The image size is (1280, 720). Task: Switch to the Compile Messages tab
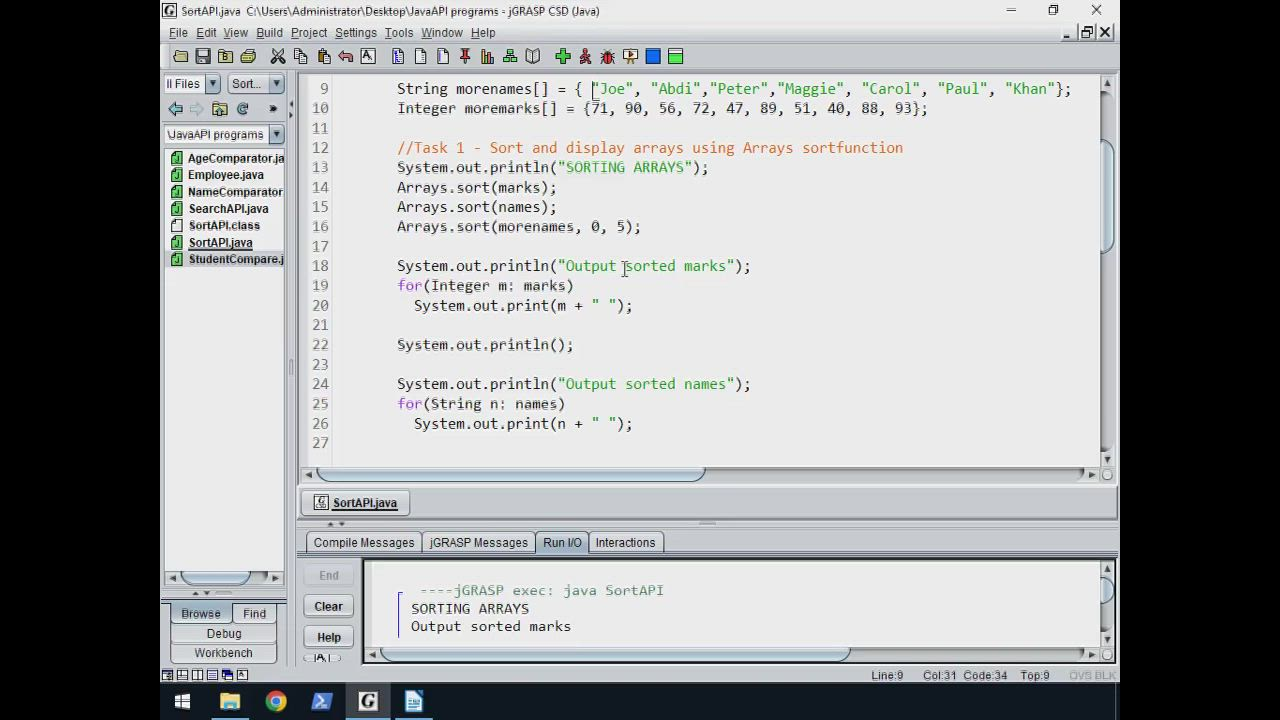[363, 543]
